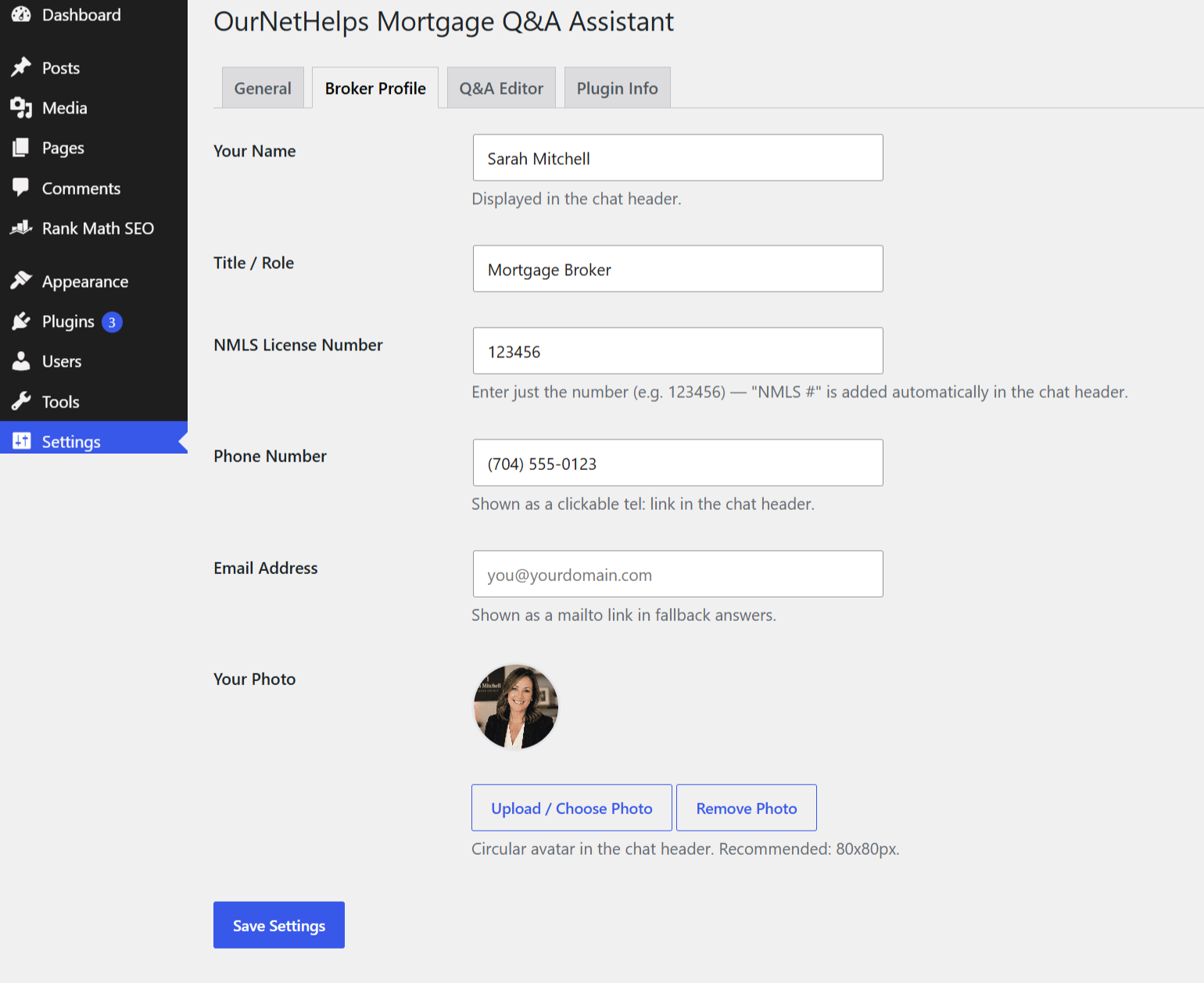Image resolution: width=1204 pixels, height=983 pixels.
Task: Switch to the General tab
Action: point(263,88)
